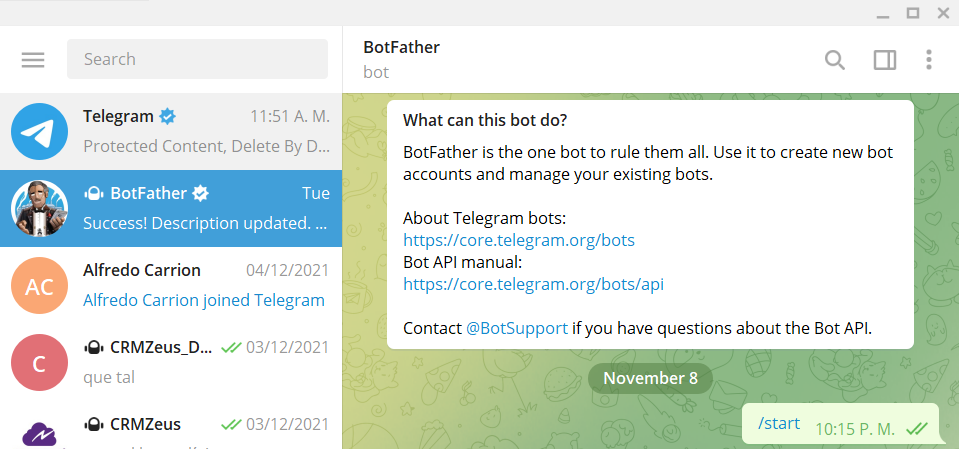
Task: Open the Bot API manual link
Action: point(533,284)
